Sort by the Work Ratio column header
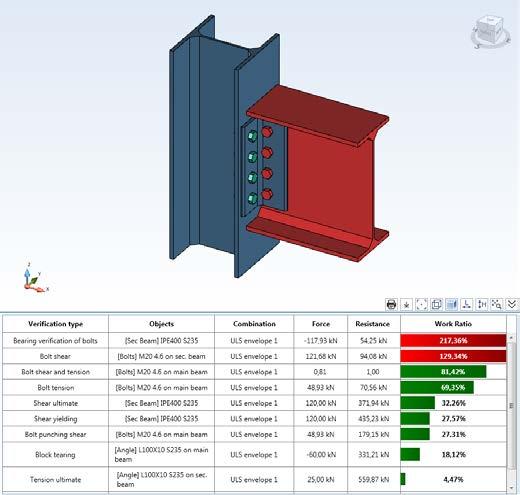 pos(453,324)
